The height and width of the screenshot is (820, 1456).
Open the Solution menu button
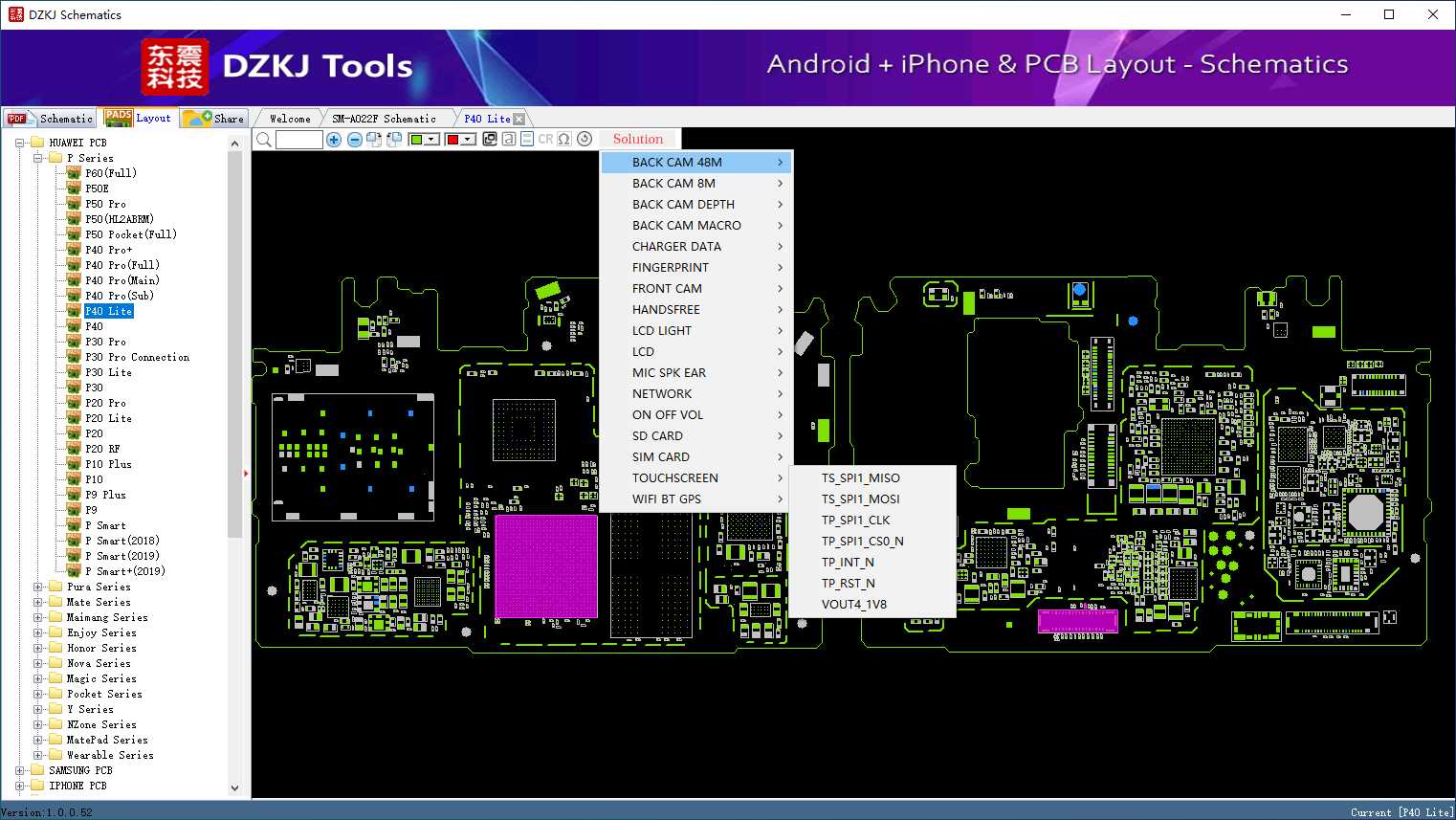pyautogui.click(x=638, y=140)
